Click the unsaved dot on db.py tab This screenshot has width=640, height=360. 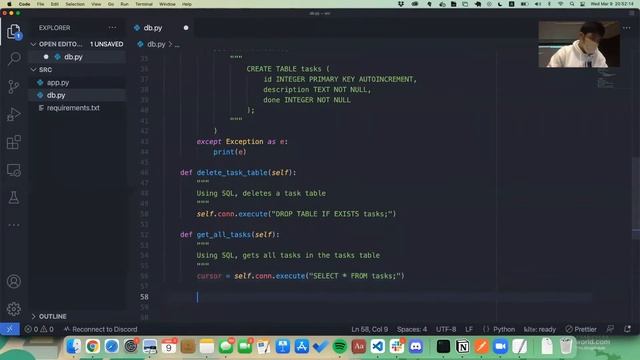pyautogui.click(x=186, y=28)
